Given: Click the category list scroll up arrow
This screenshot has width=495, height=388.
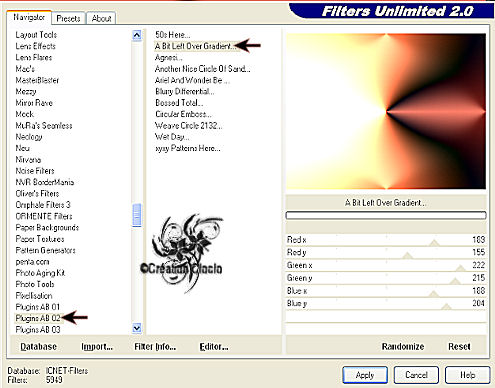Looking at the screenshot, I should point(137,35).
